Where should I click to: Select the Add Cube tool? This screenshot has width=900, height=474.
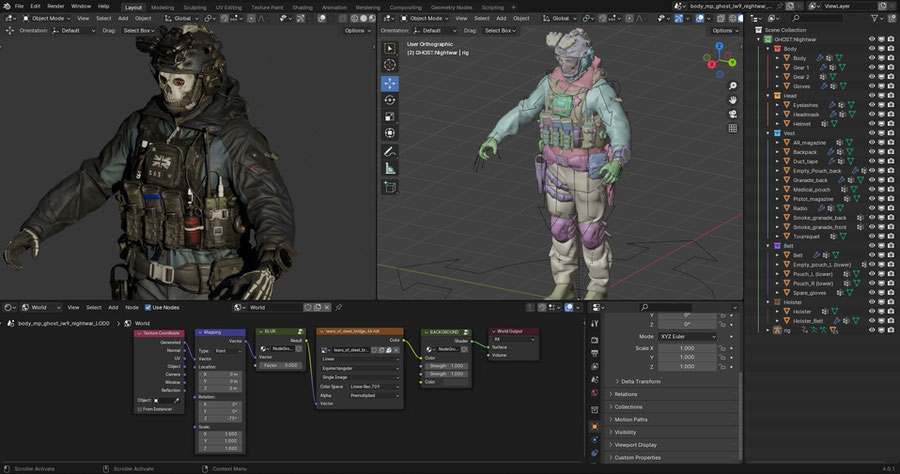pyautogui.click(x=390, y=187)
